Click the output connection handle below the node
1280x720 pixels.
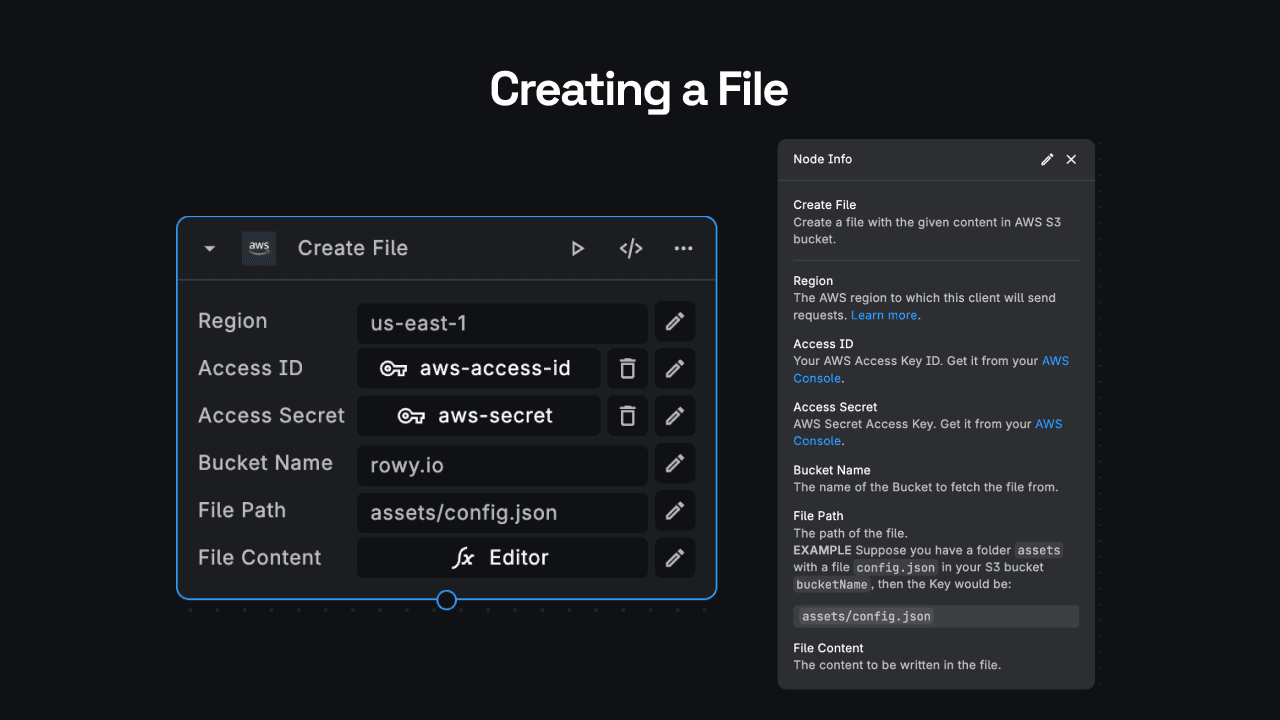pyautogui.click(x=447, y=600)
